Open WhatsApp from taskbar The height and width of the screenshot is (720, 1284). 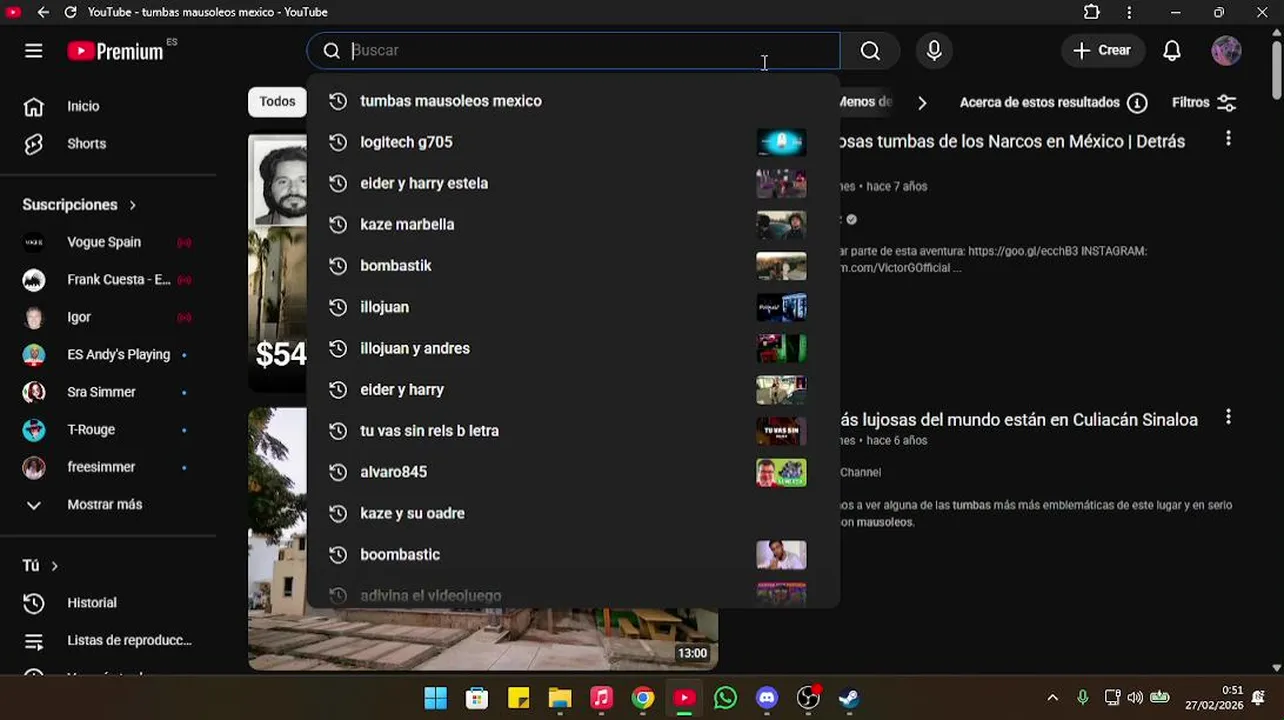tap(726, 698)
